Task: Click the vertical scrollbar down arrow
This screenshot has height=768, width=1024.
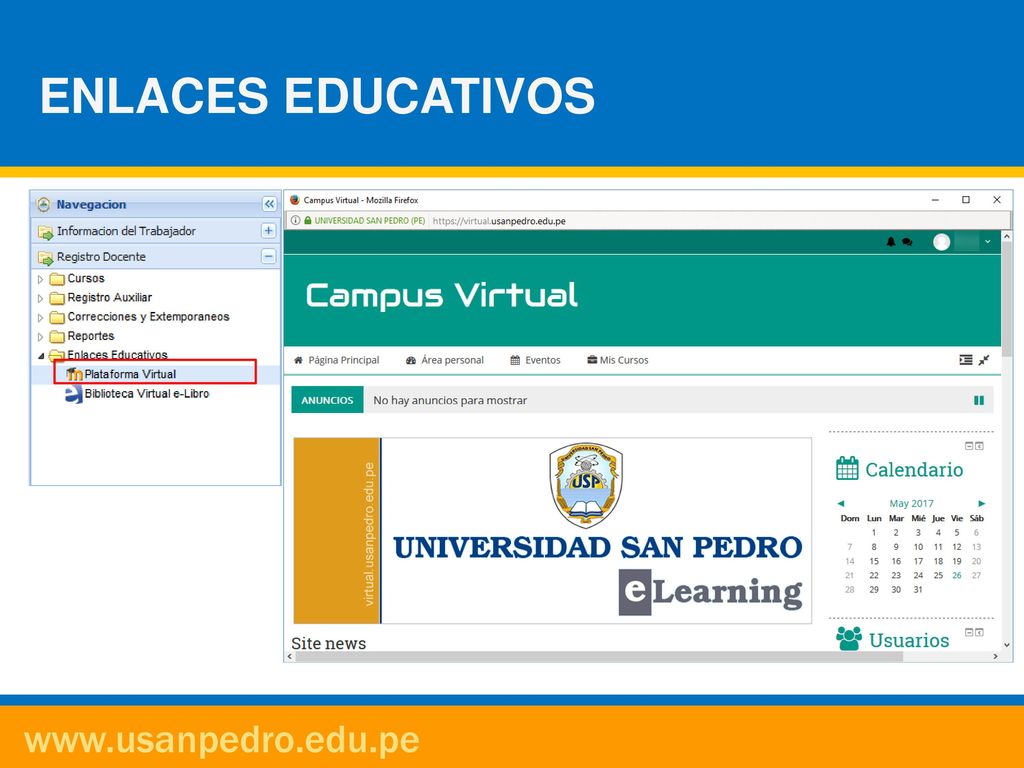Action: (x=1006, y=645)
